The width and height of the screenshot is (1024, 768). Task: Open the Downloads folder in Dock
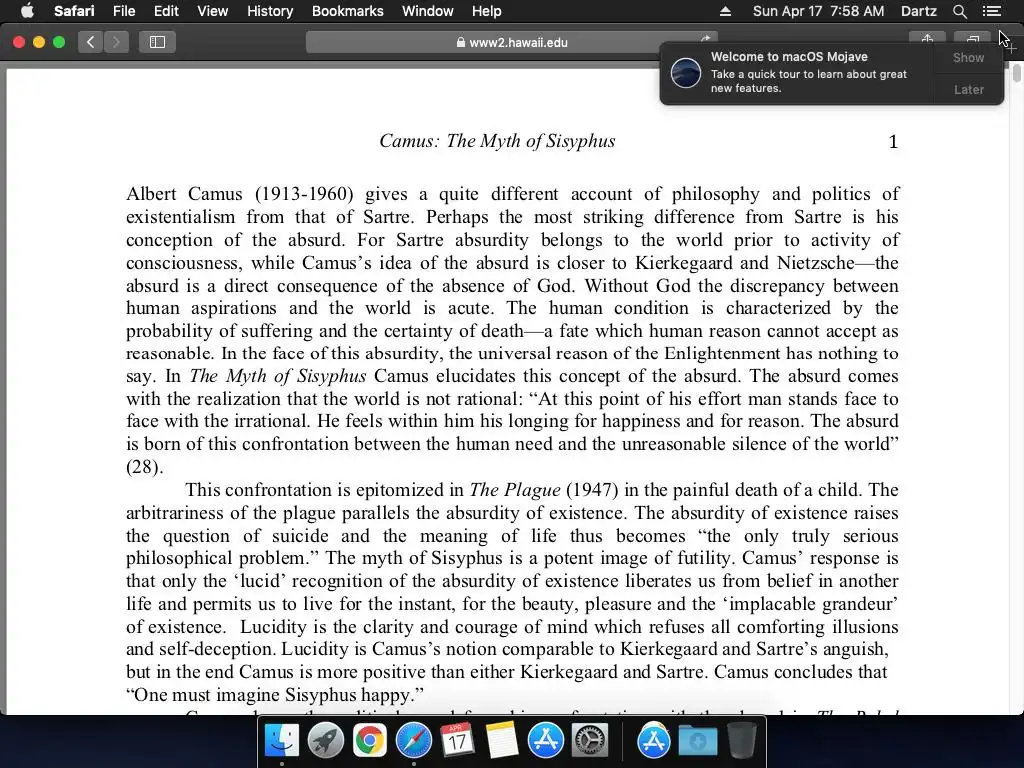[x=697, y=741]
